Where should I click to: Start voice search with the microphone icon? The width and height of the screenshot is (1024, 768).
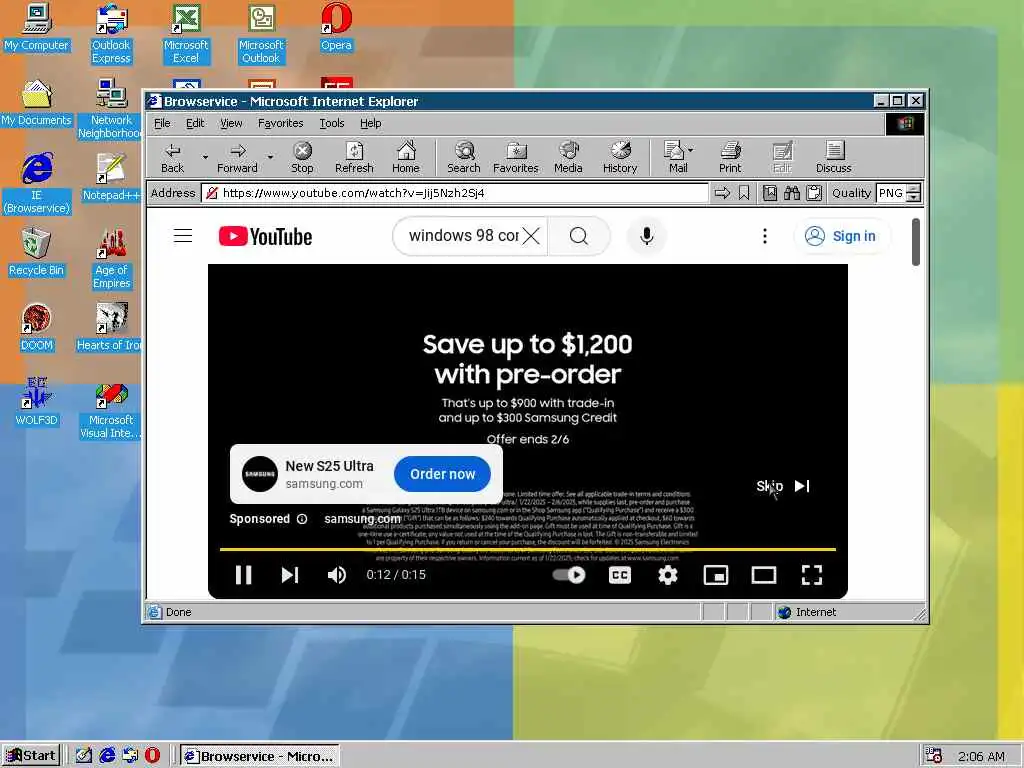(x=647, y=236)
